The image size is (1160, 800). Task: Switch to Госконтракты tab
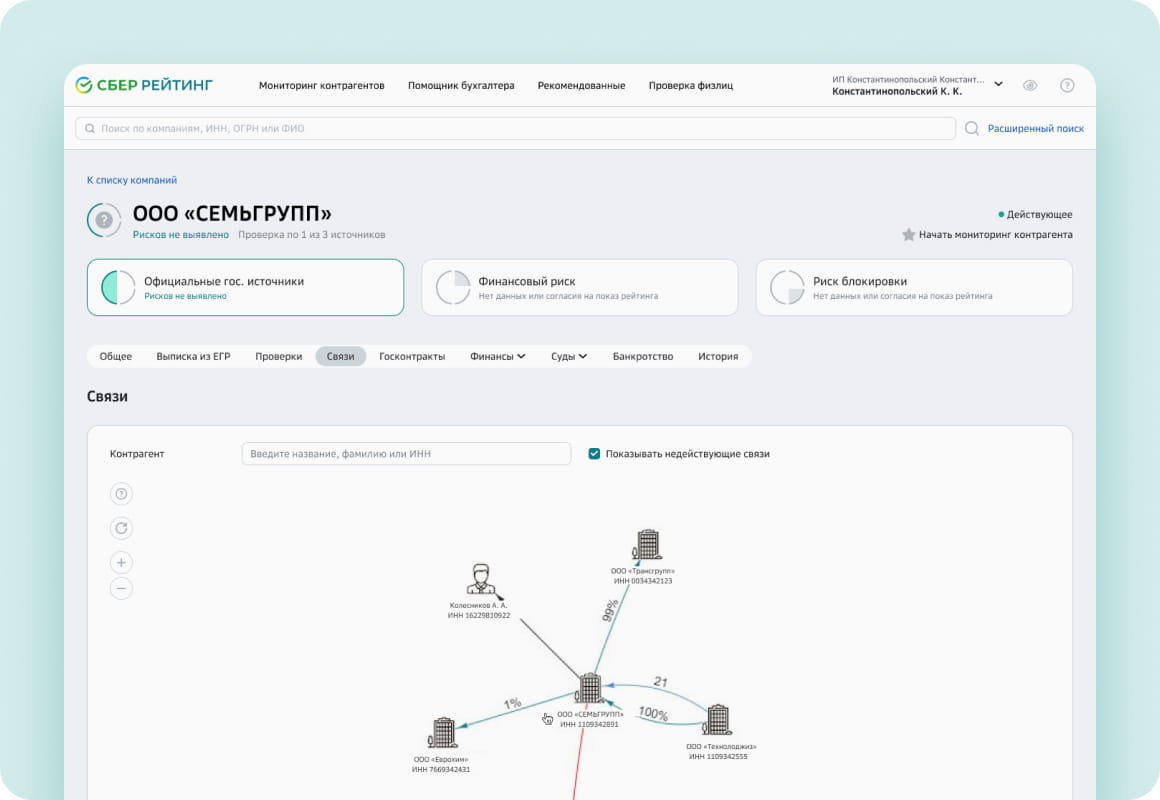(412, 356)
